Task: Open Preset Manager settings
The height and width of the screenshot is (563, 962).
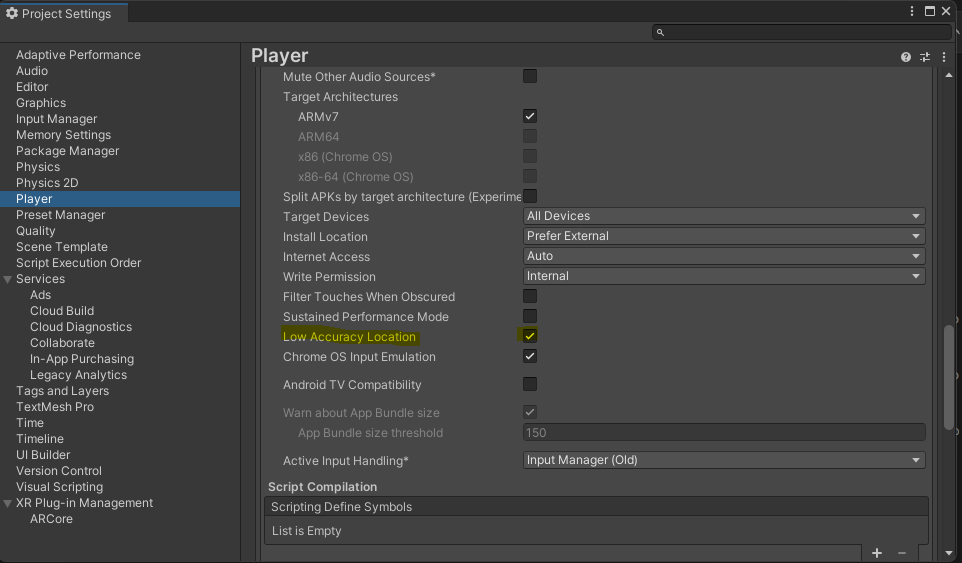Action: [61, 215]
